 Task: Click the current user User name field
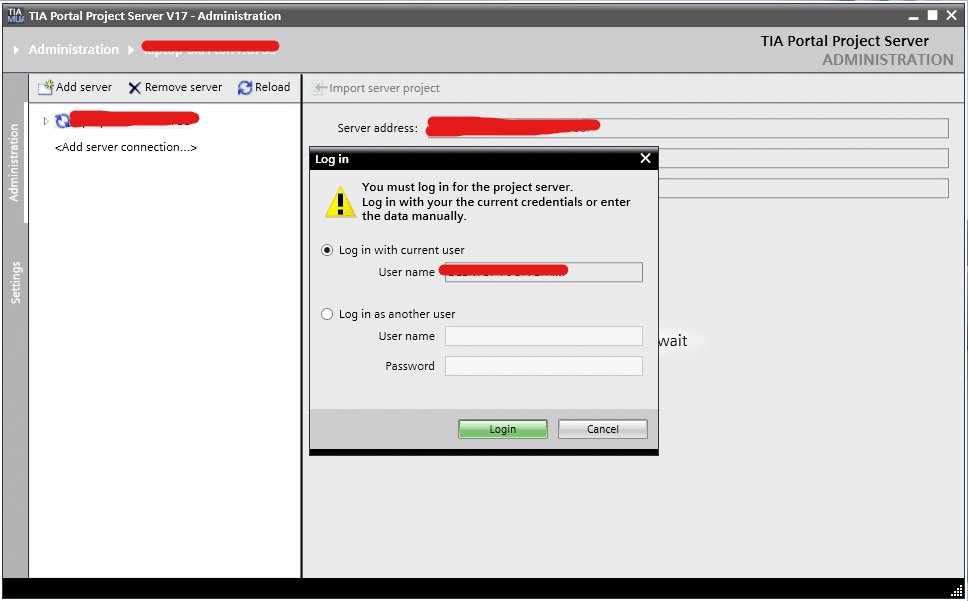(544, 272)
